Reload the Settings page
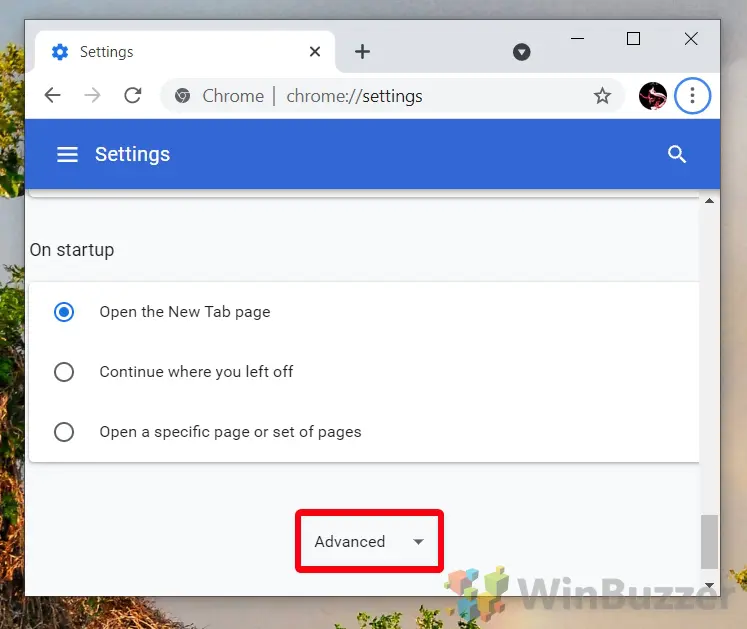Image resolution: width=747 pixels, height=629 pixels. (132, 96)
